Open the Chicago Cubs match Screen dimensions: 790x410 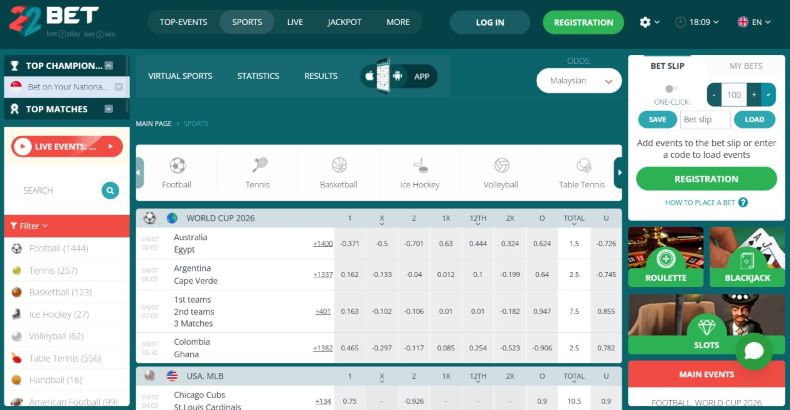coord(208,400)
